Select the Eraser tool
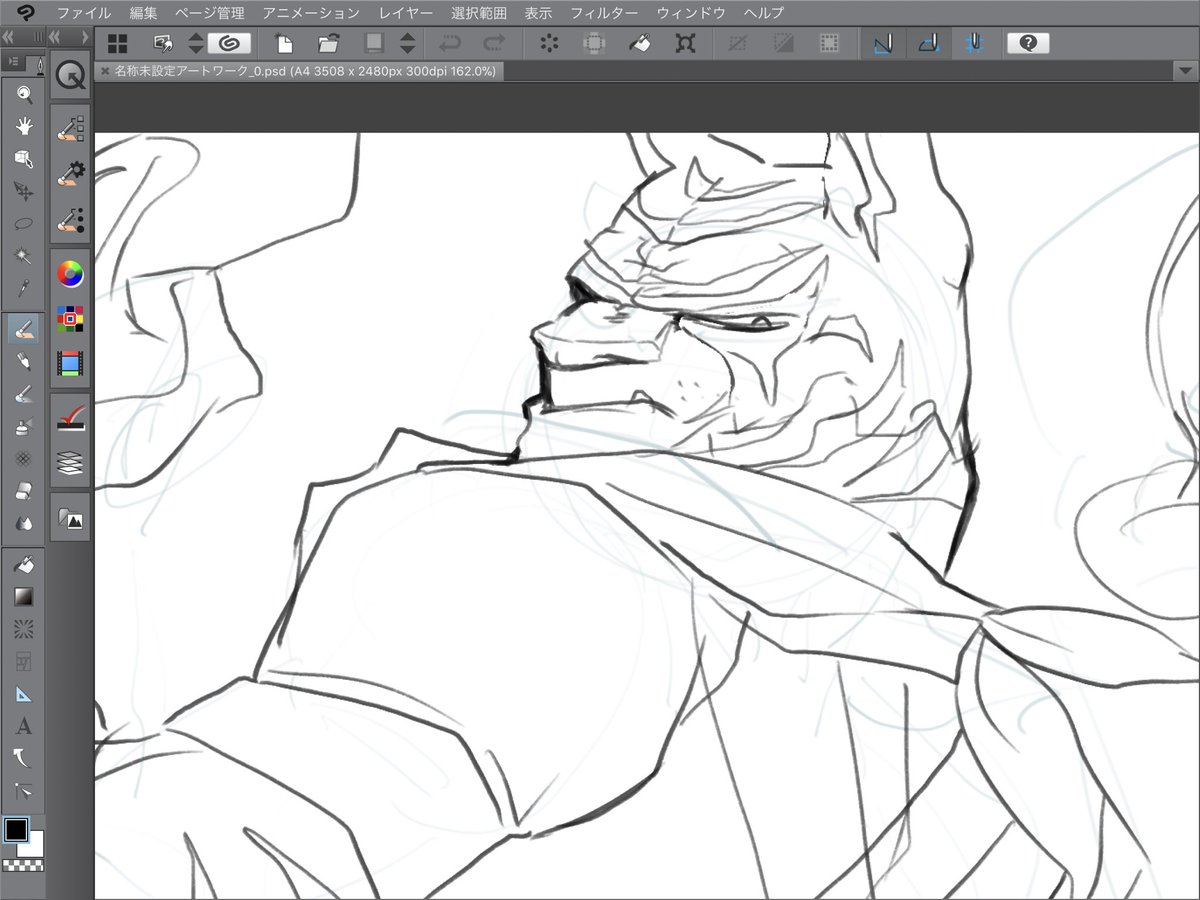Viewport: 1200px width, 900px height. pyautogui.click(x=24, y=491)
